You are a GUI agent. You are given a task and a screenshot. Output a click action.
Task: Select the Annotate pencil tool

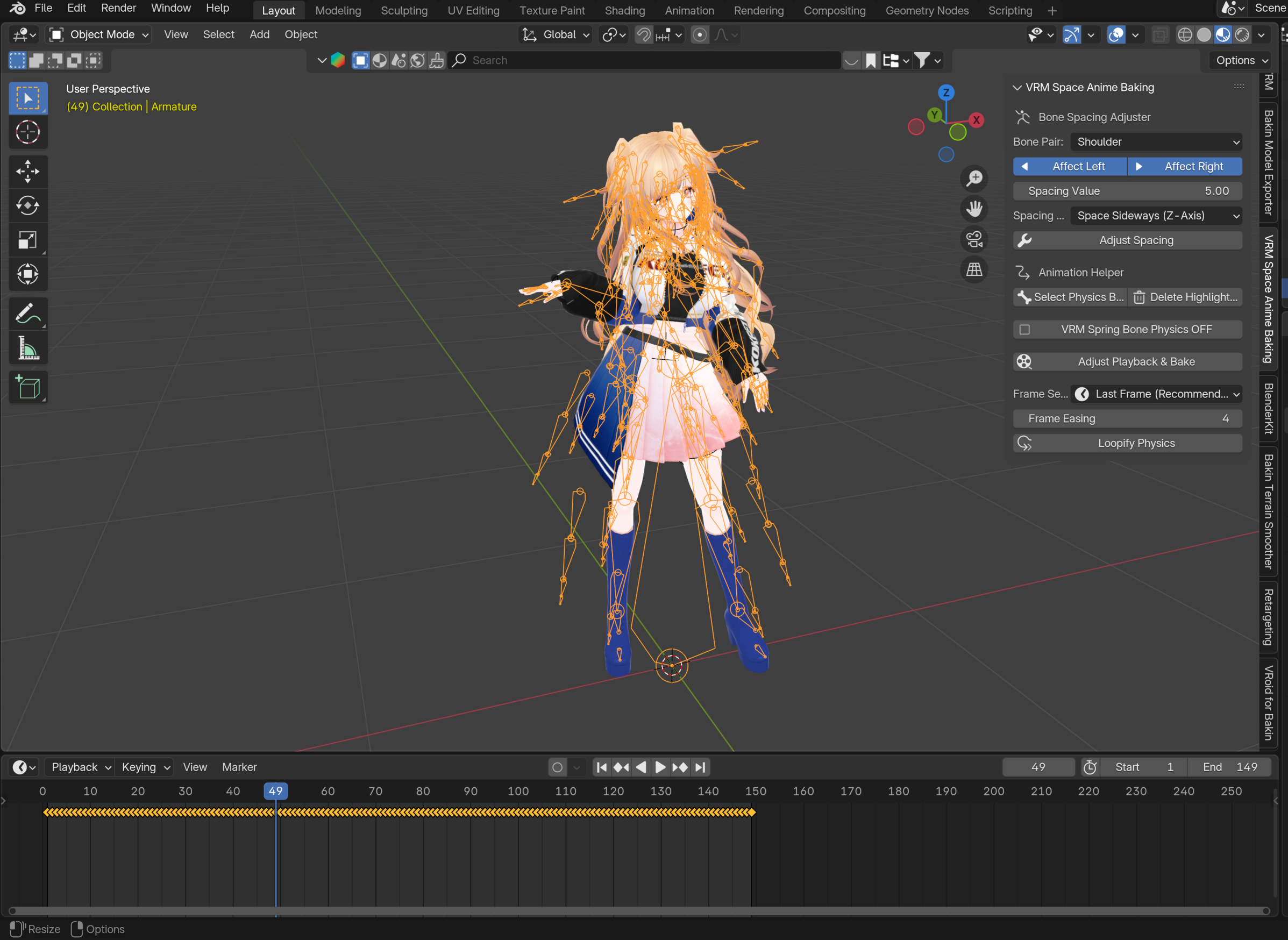[27, 314]
